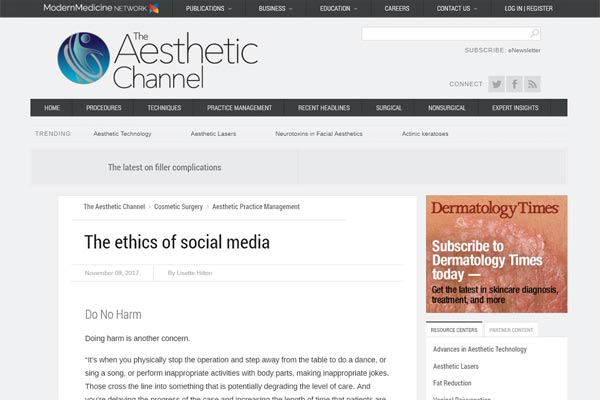Expand the Contact Us dropdown menu
This screenshot has width=600, height=400.
(457, 8)
